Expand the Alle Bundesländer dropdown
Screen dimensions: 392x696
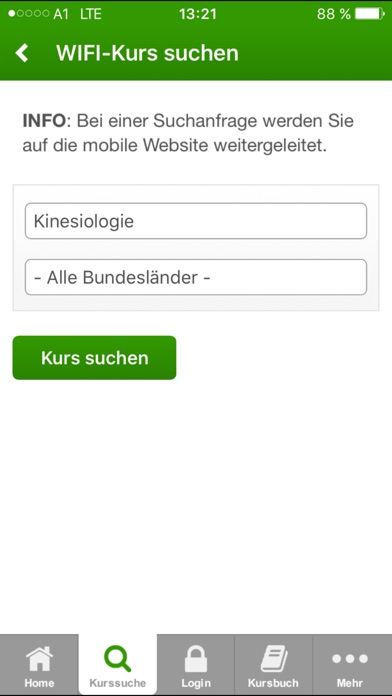[x=196, y=277]
